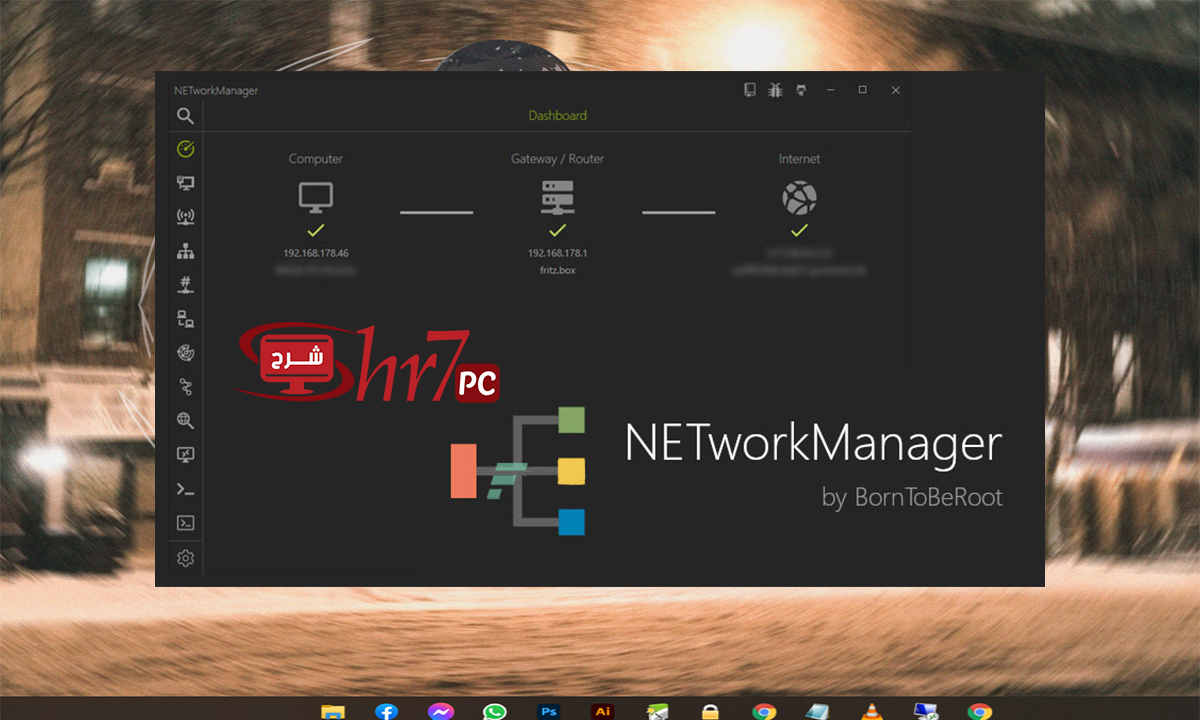Viewport: 1200px width, 720px height.
Task: Click the Gateway / Router server icon
Action: click(557, 197)
